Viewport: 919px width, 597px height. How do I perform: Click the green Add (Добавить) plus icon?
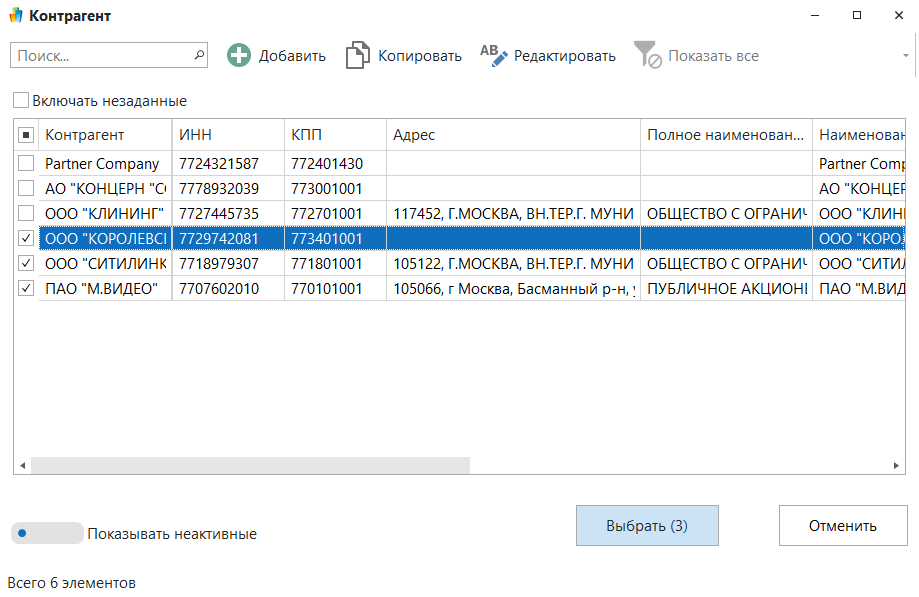point(239,56)
